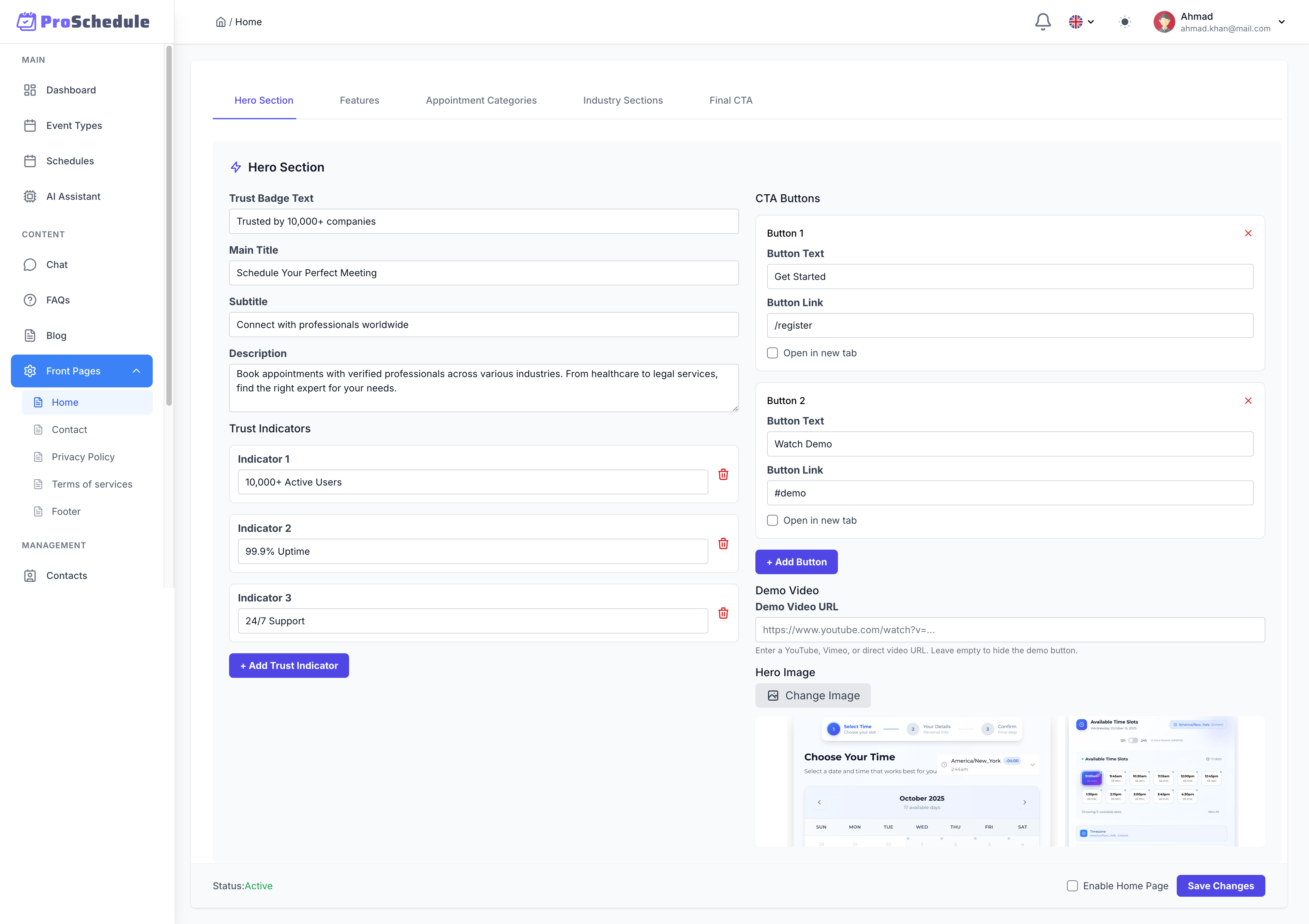Tick the Enable Home Page checkbox
Screen dimensions: 1309x924
1072,886
